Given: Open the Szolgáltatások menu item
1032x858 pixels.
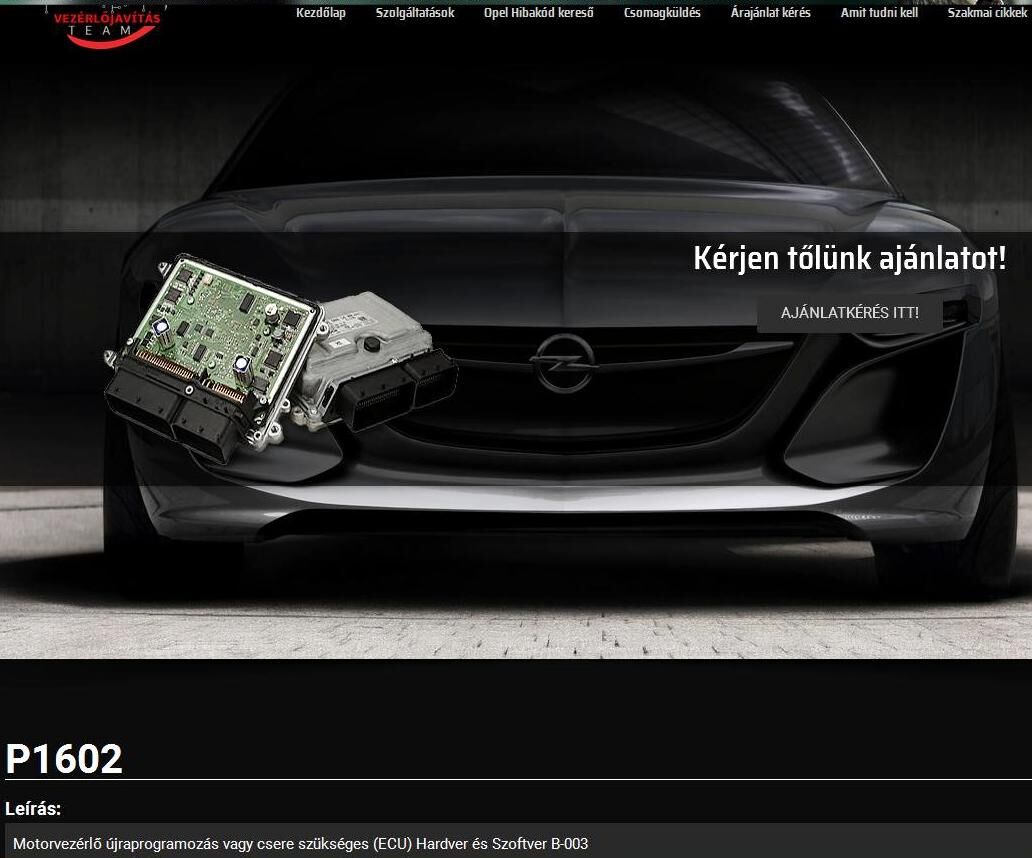Looking at the screenshot, I should coord(415,13).
